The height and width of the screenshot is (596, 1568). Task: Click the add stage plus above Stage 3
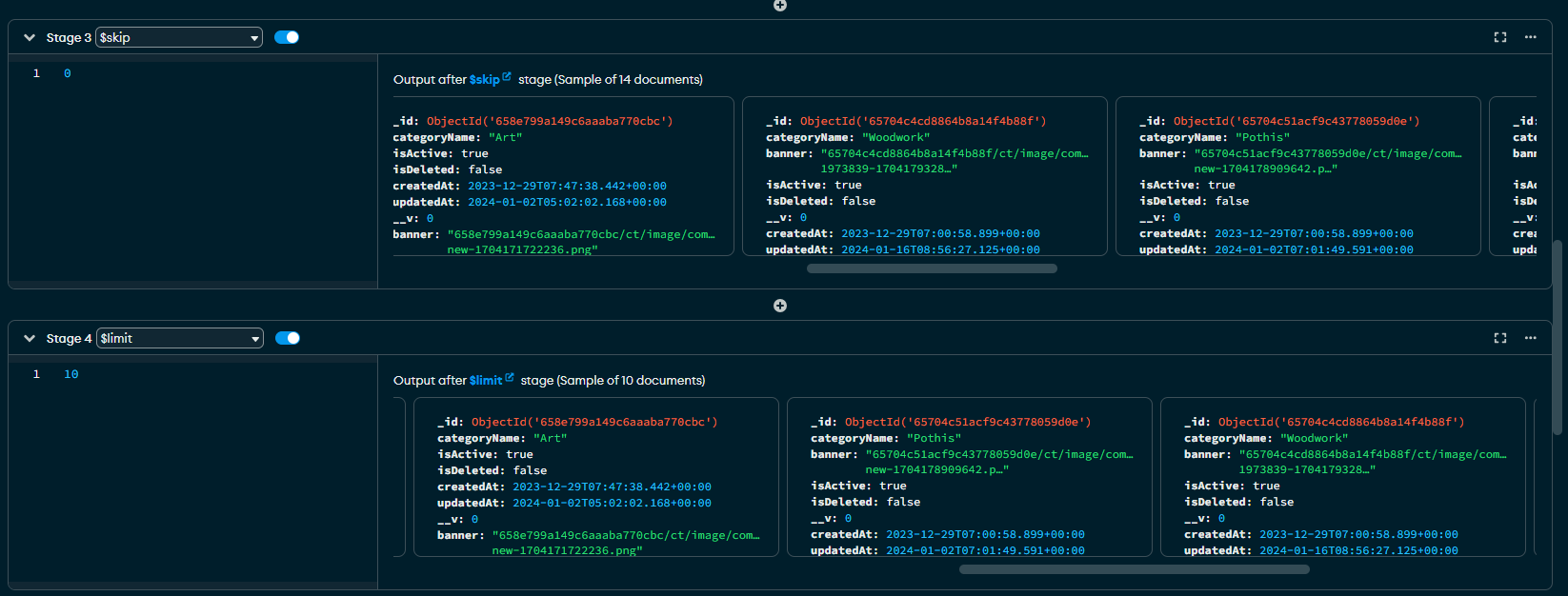pos(780,5)
